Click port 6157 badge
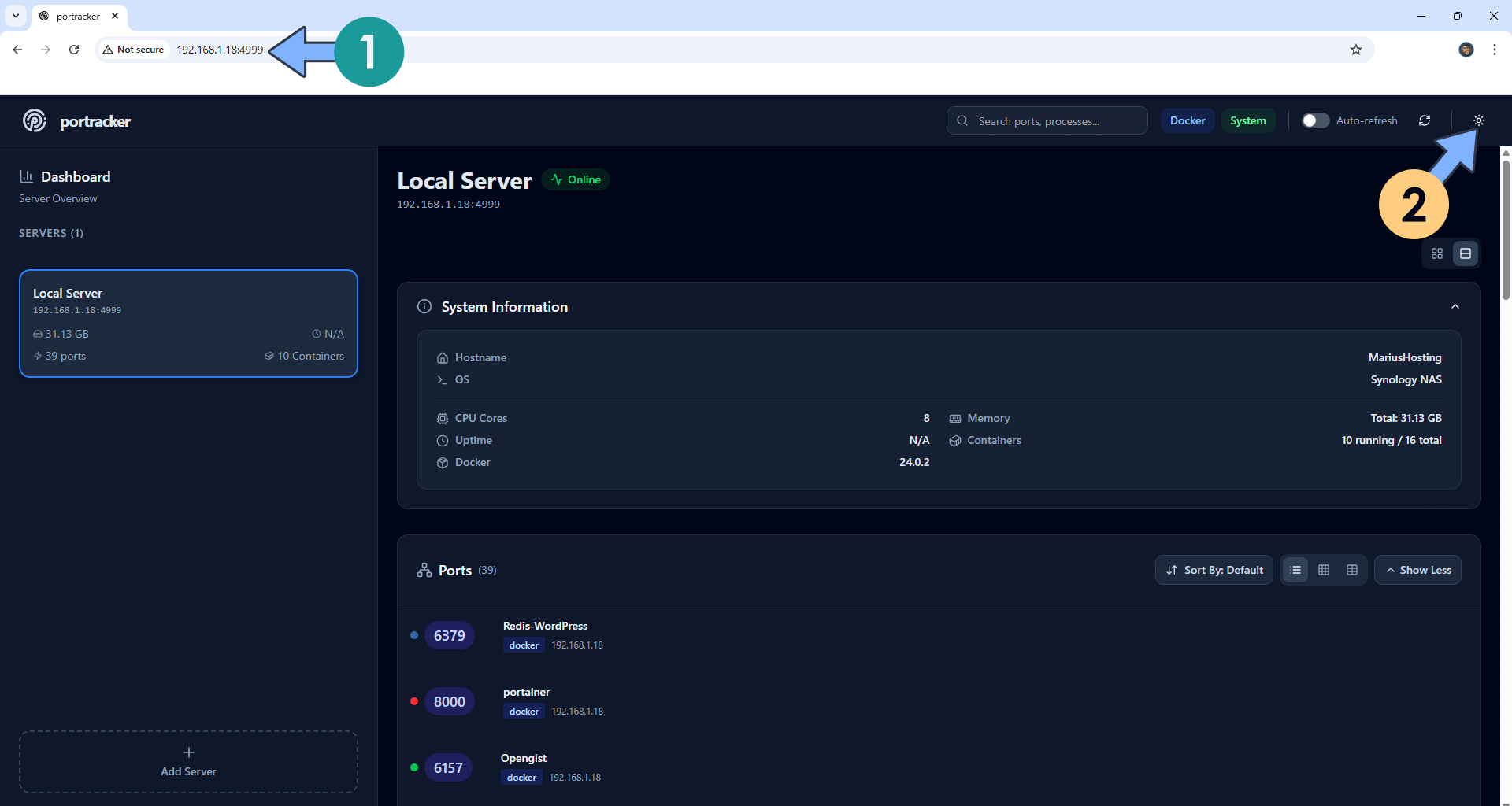 (x=448, y=767)
